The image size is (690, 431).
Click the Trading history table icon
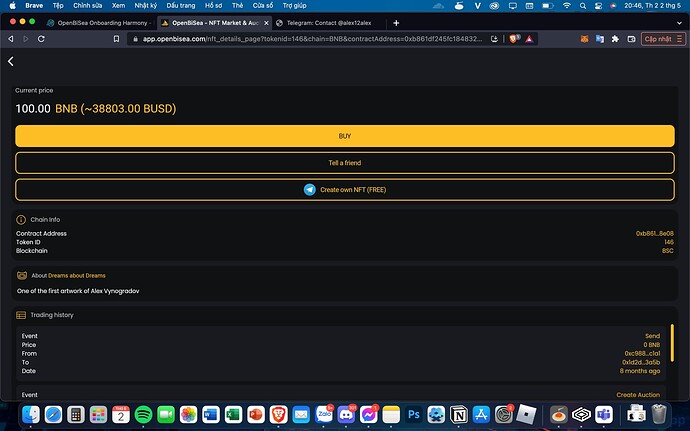21,315
